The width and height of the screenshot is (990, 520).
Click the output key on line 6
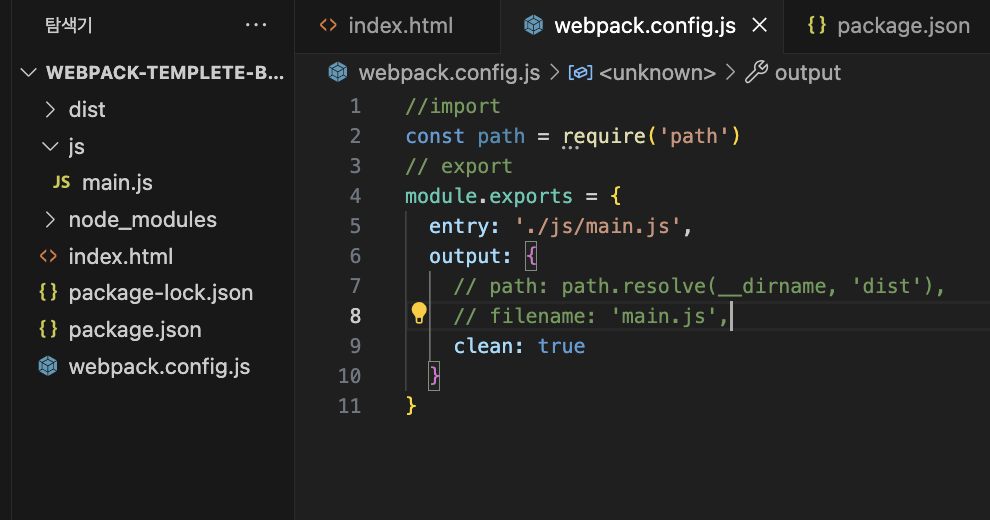463,256
